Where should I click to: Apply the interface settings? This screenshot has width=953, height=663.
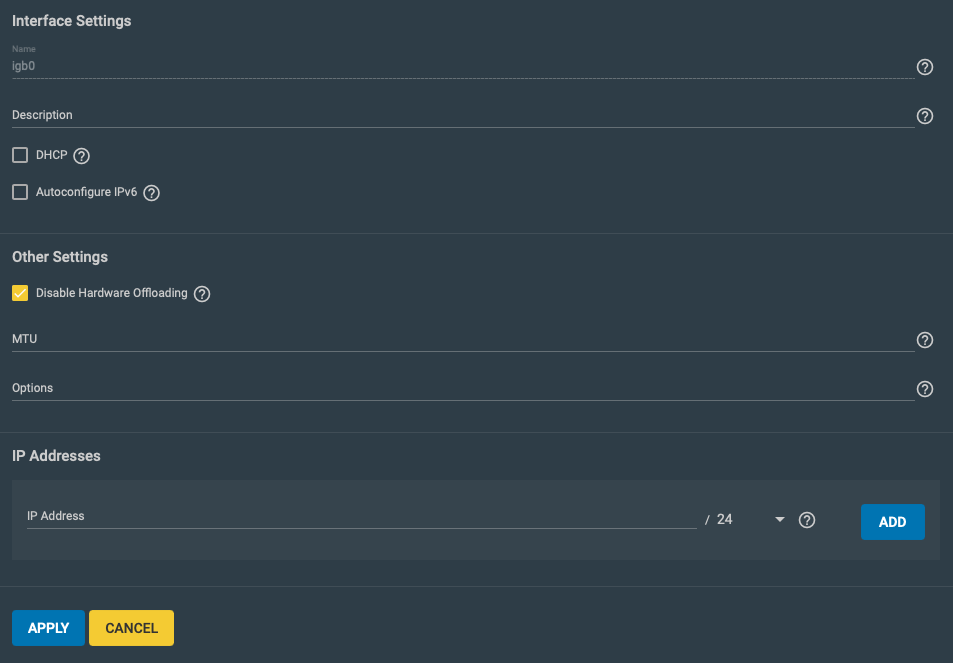click(x=49, y=628)
